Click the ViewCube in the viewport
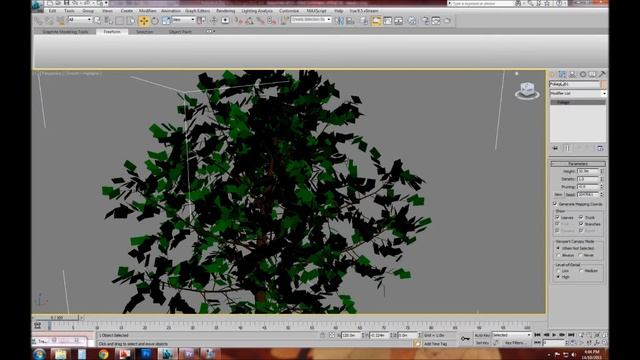 pos(527,90)
